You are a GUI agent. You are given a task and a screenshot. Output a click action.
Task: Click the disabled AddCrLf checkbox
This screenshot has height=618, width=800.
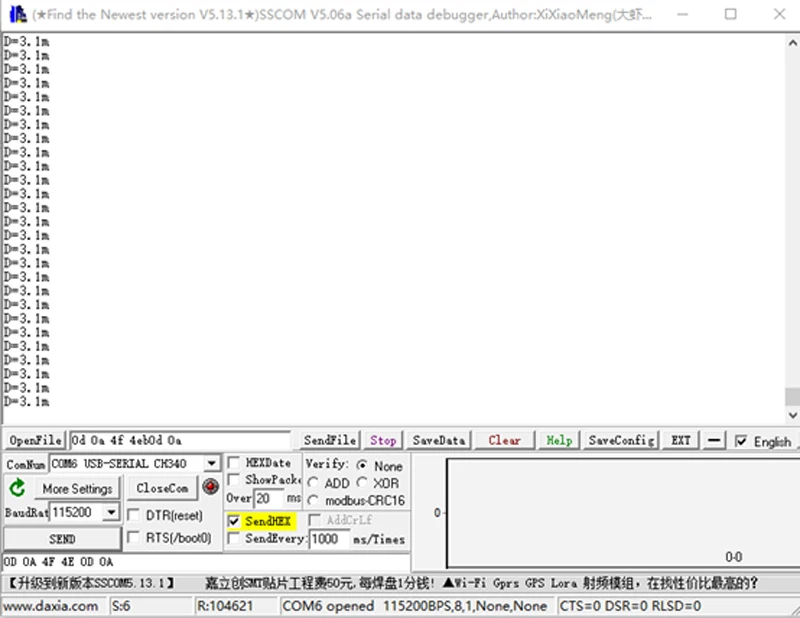pyautogui.click(x=314, y=520)
